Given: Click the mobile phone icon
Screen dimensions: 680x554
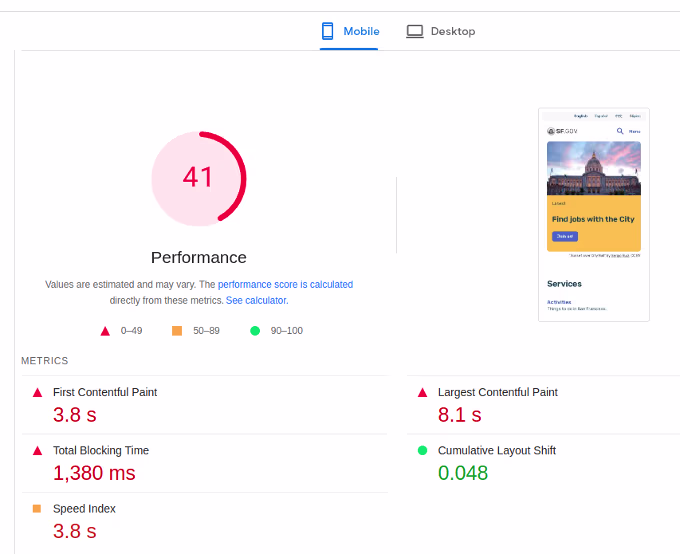Looking at the screenshot, I should point(327,31).
